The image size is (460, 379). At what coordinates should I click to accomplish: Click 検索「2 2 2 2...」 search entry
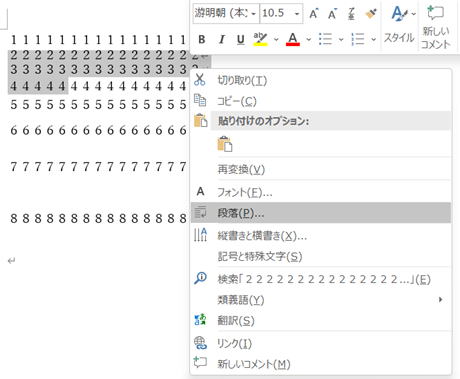pos(321,279)
